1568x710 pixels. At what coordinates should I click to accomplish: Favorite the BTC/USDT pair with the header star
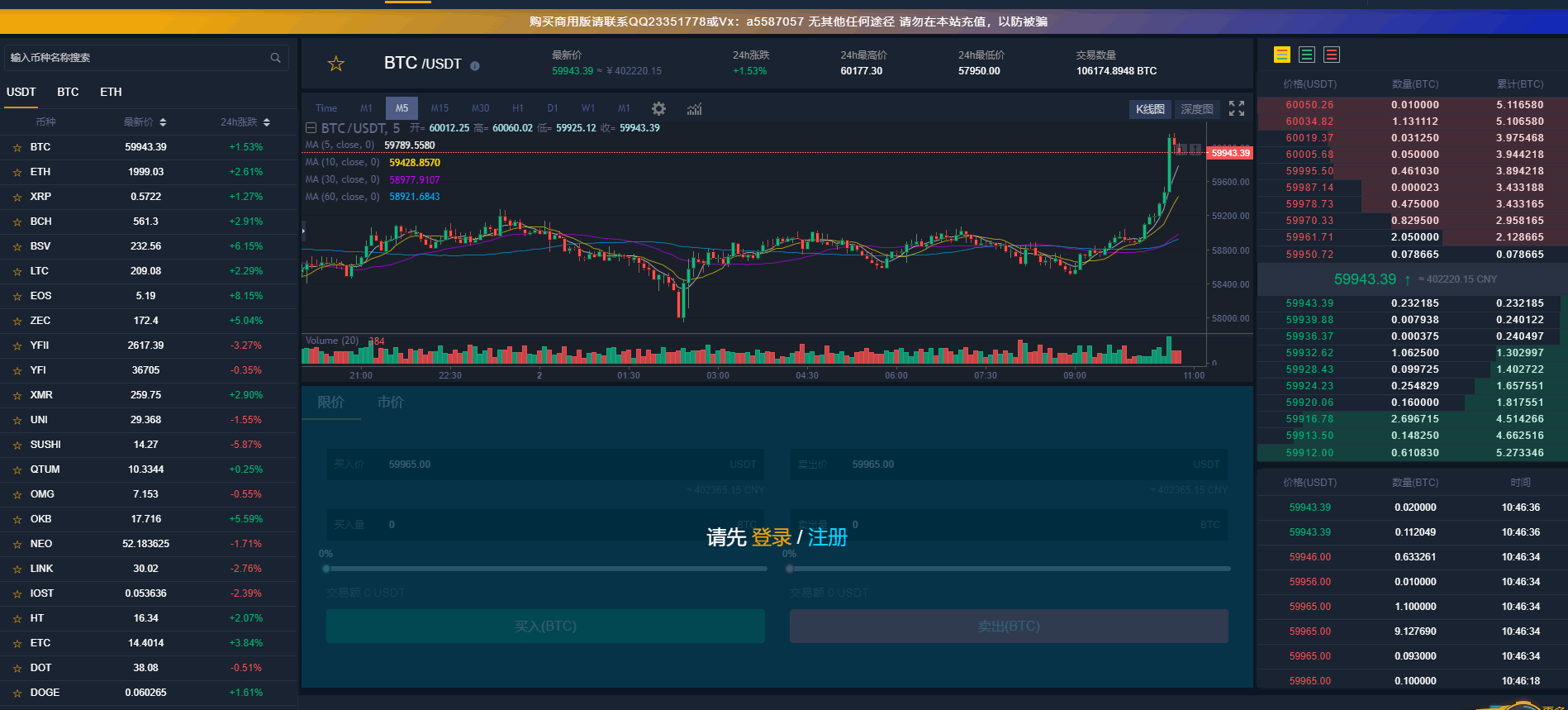pyautogui.click(x=335, y=64)
